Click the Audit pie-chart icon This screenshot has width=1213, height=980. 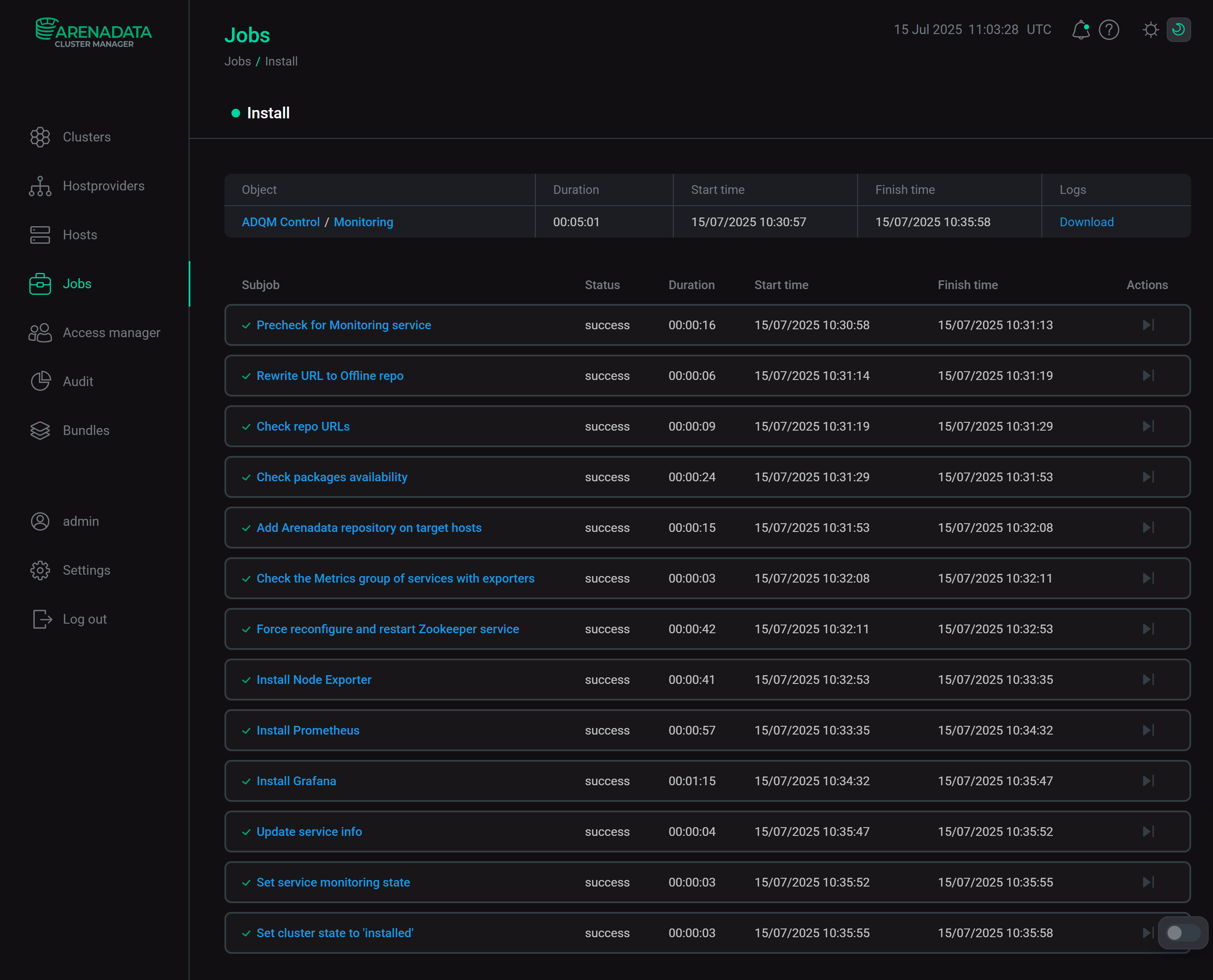coord(40,381)
